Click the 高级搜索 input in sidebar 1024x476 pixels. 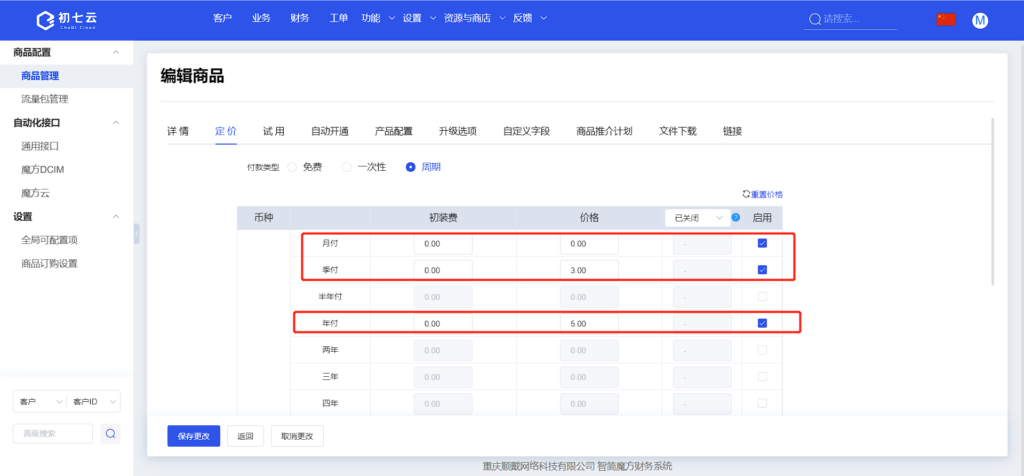point(53,434)
